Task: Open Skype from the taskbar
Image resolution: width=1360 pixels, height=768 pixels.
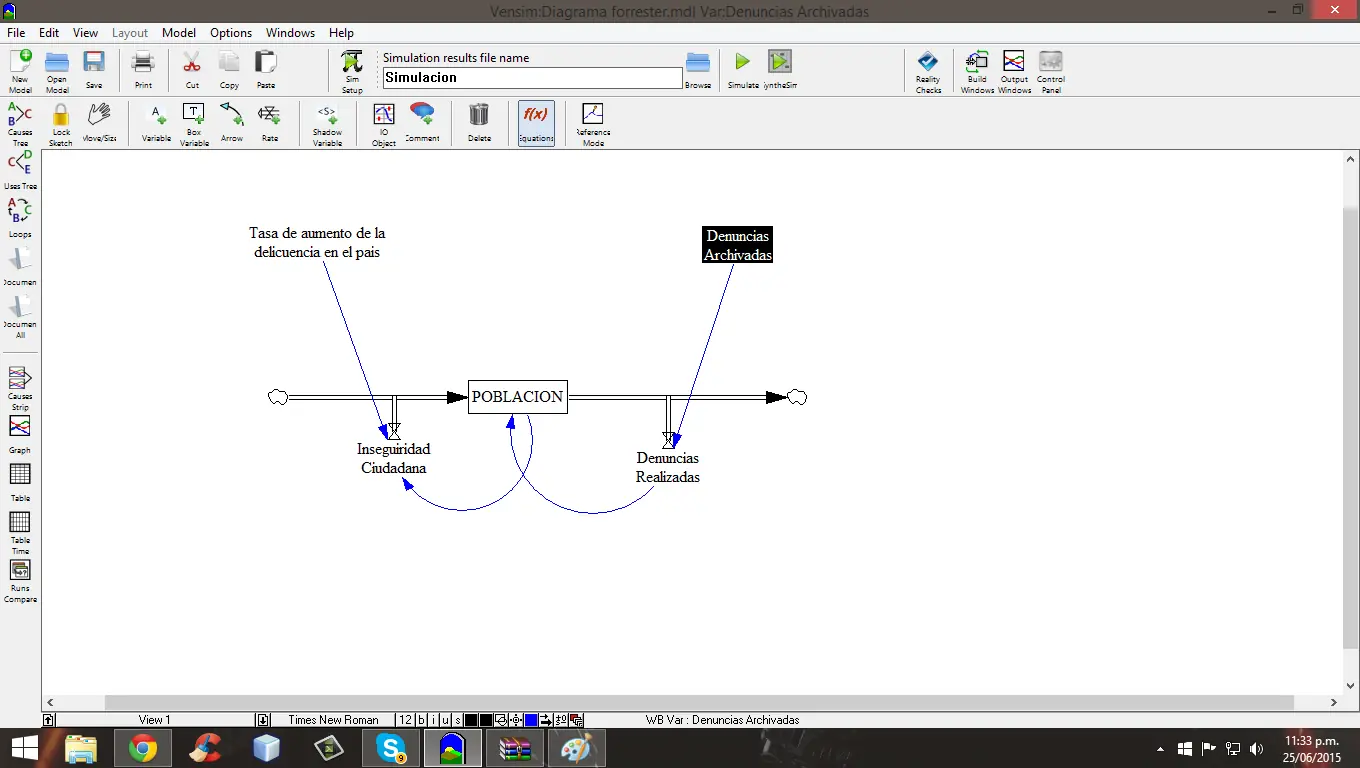Action: coord(391,748)
